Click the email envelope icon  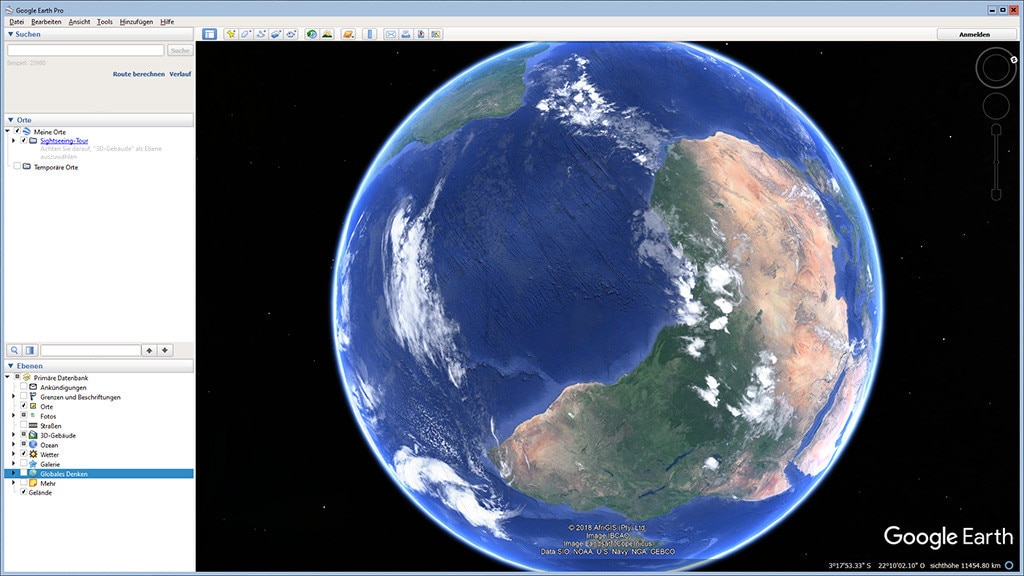(x=391, y=34)
